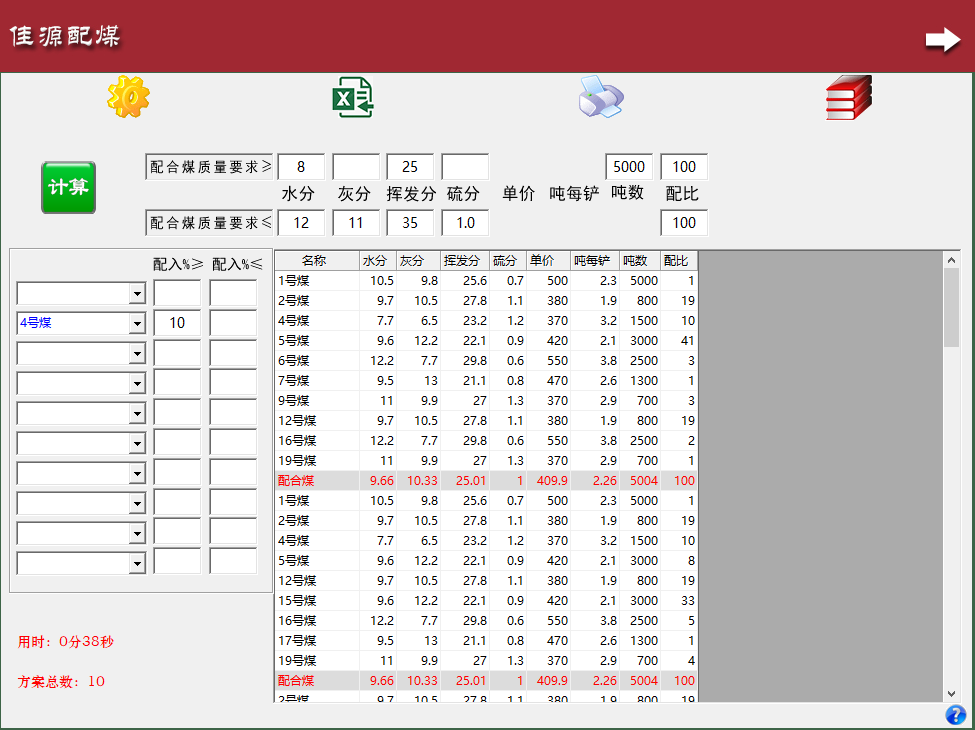Click the empty minimum 硫分 field
975x730 pixels.
click(465, 167)
